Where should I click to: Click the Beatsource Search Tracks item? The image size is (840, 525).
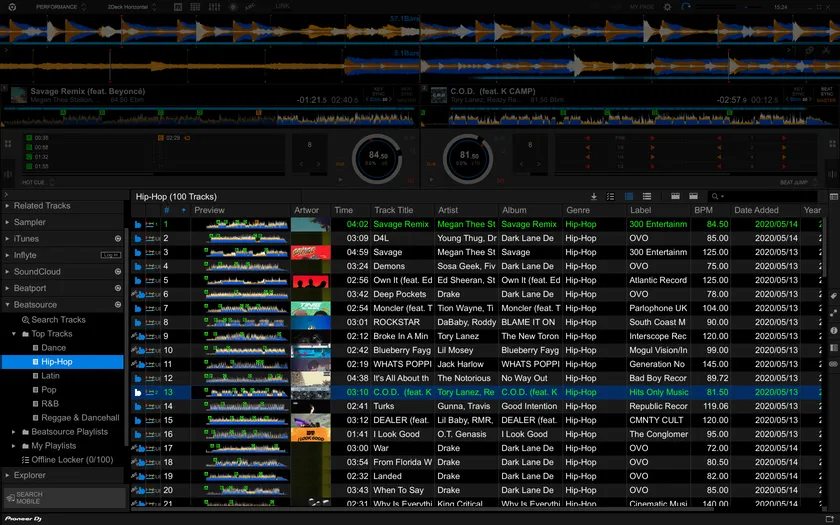pos(58,320)
